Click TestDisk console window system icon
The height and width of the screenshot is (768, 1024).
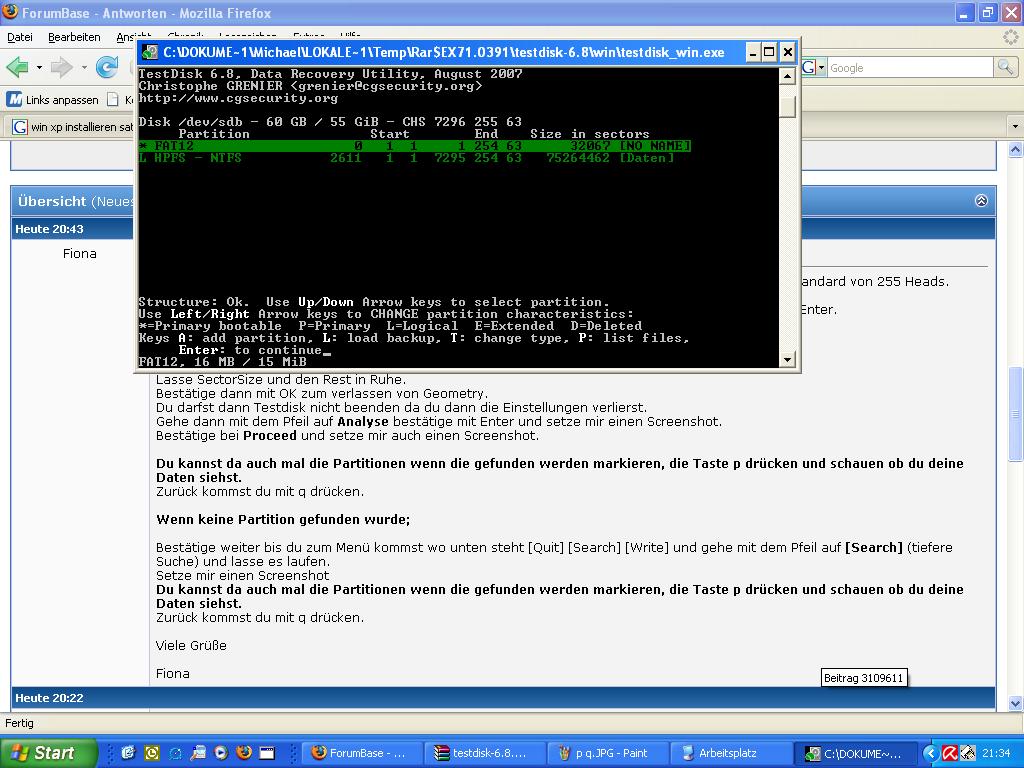click(x=150, y=52)
